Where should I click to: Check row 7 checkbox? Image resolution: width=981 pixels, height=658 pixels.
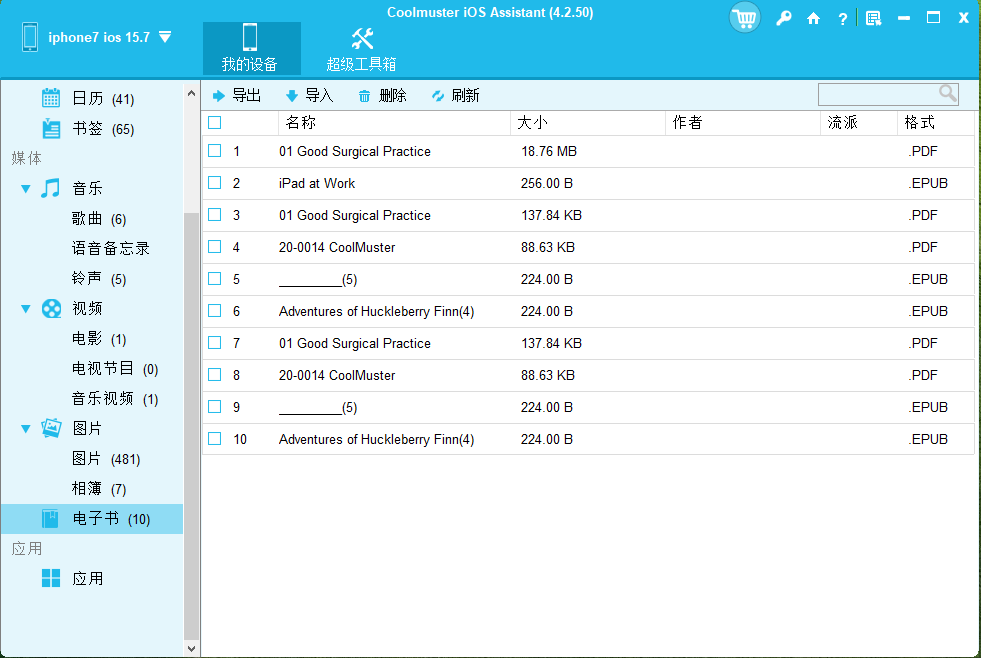pyautogui.click(x=215, y=343)
